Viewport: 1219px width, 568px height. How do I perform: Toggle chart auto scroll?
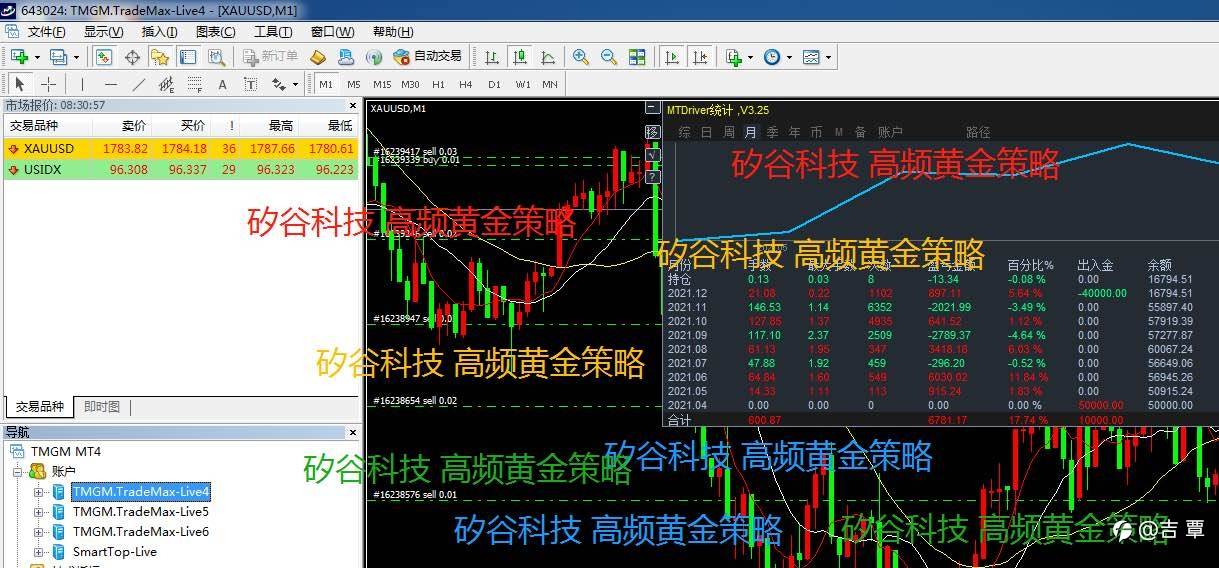[x=673, y=57]
